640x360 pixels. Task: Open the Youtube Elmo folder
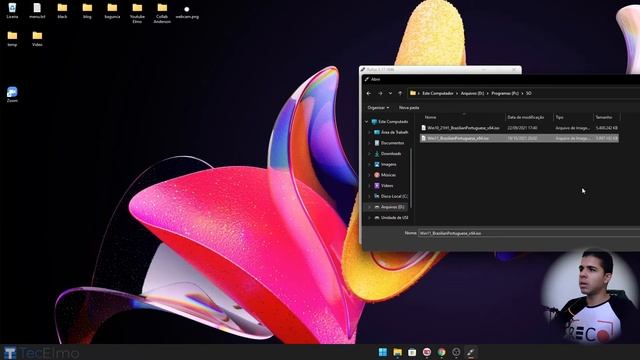click(137, 13)
